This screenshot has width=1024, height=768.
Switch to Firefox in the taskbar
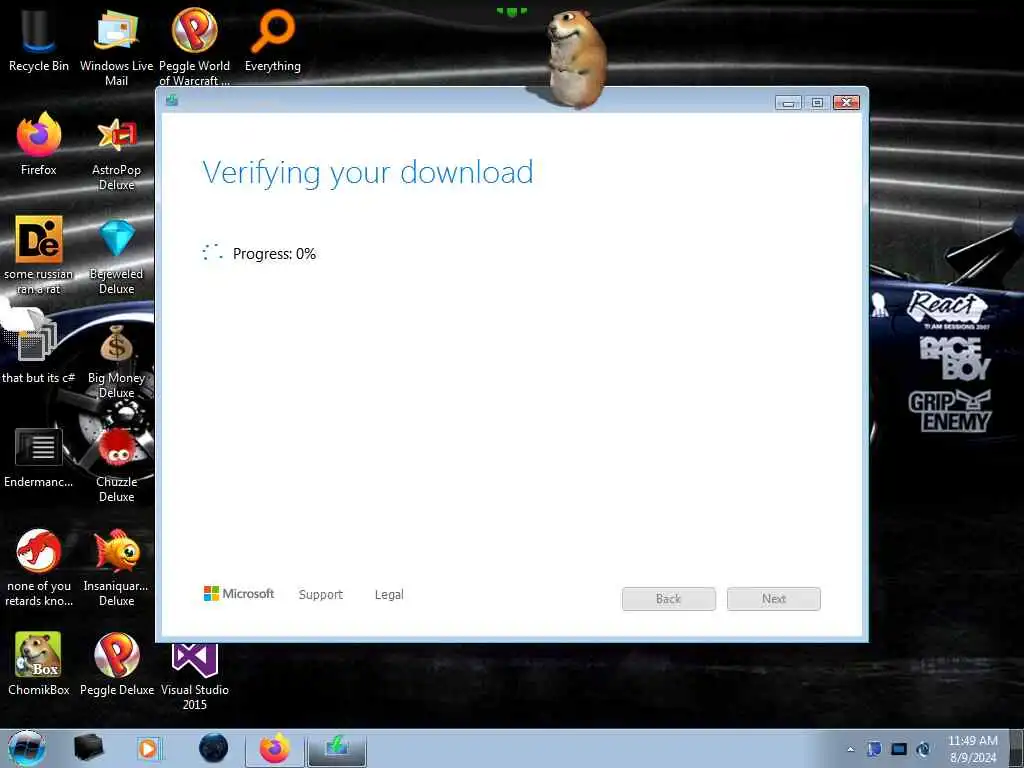coord(275,749)
